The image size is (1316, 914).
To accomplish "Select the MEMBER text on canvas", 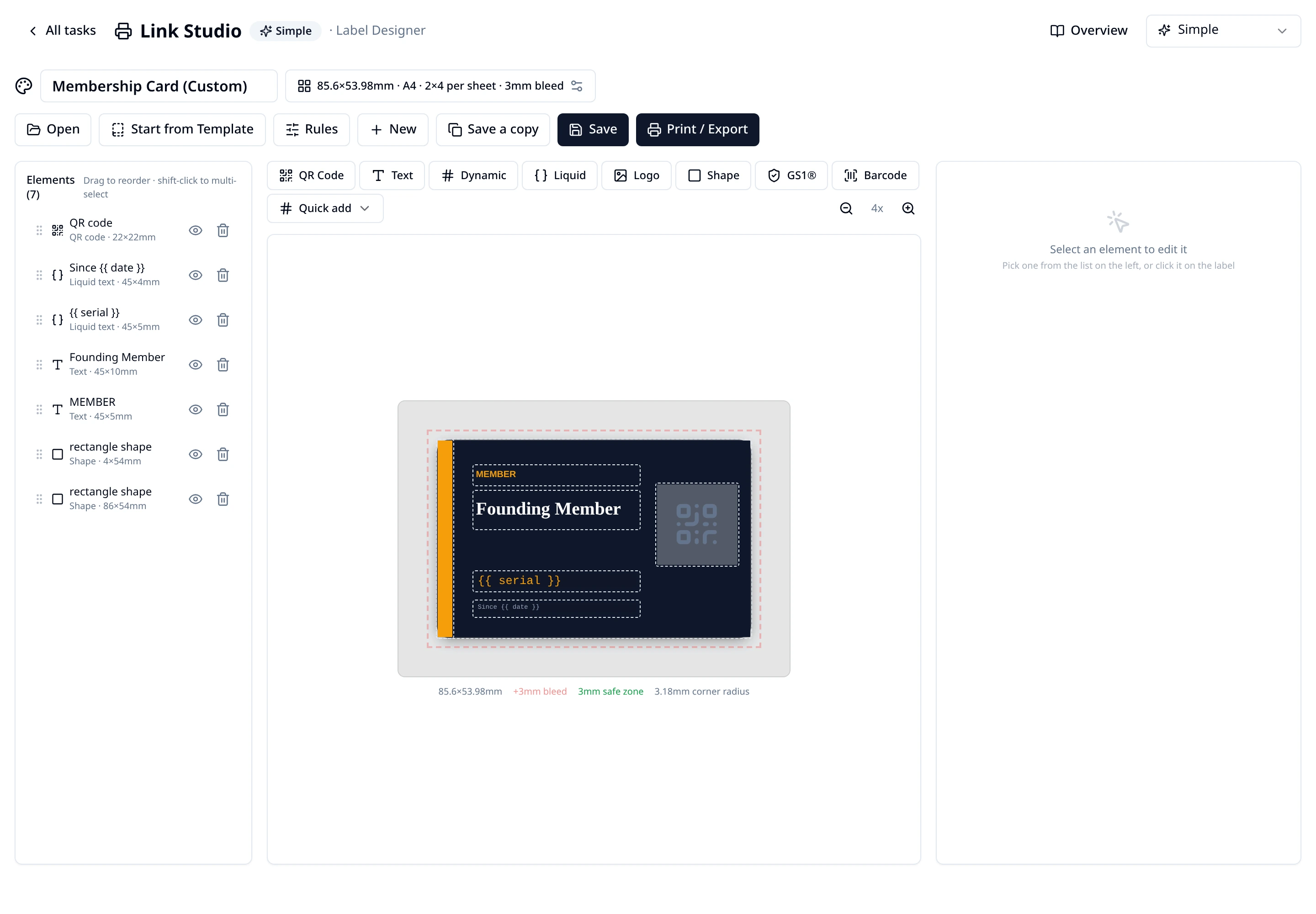I will click(556, 475).
